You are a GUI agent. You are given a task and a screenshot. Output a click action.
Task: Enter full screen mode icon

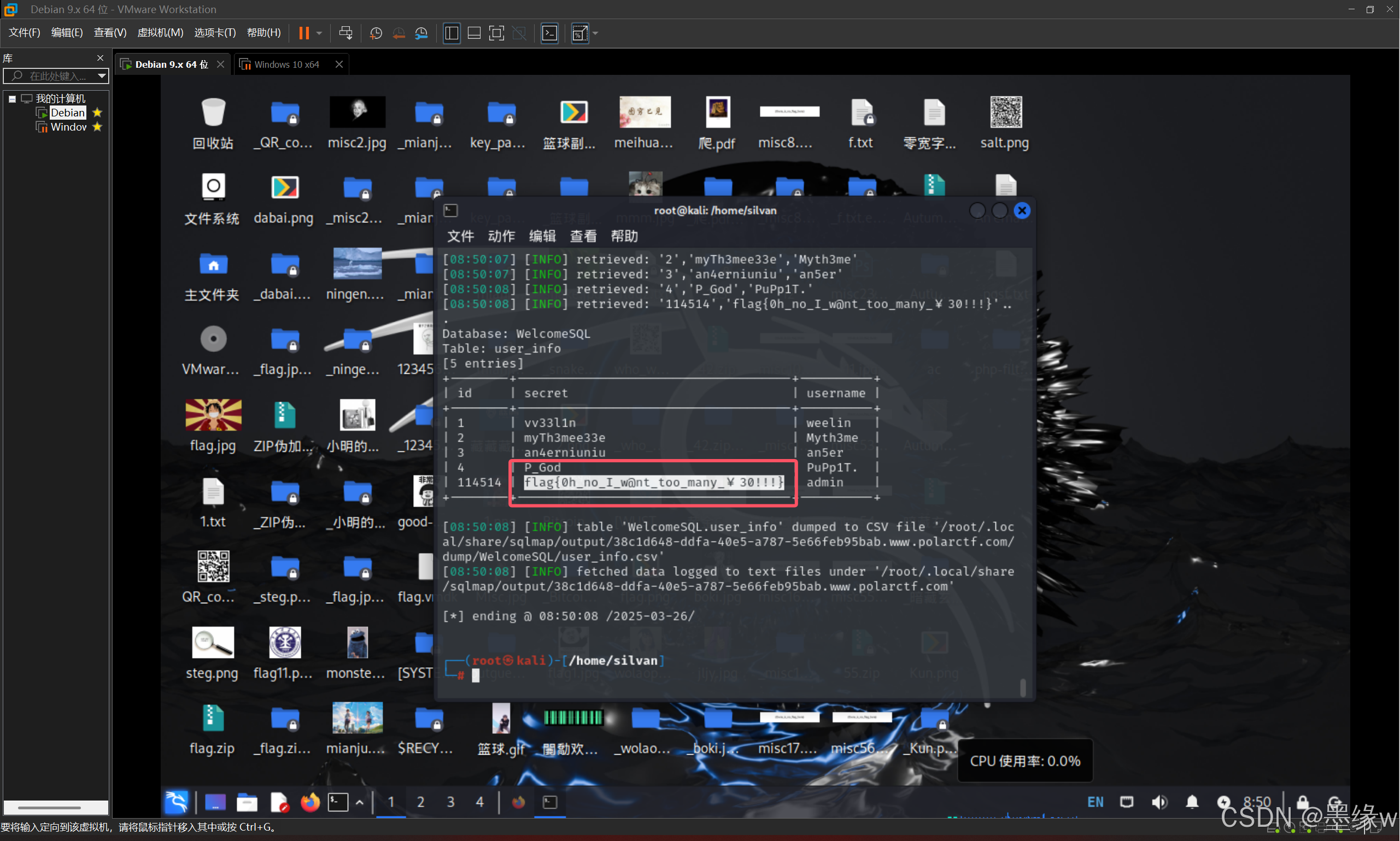(x=496, y=33)
